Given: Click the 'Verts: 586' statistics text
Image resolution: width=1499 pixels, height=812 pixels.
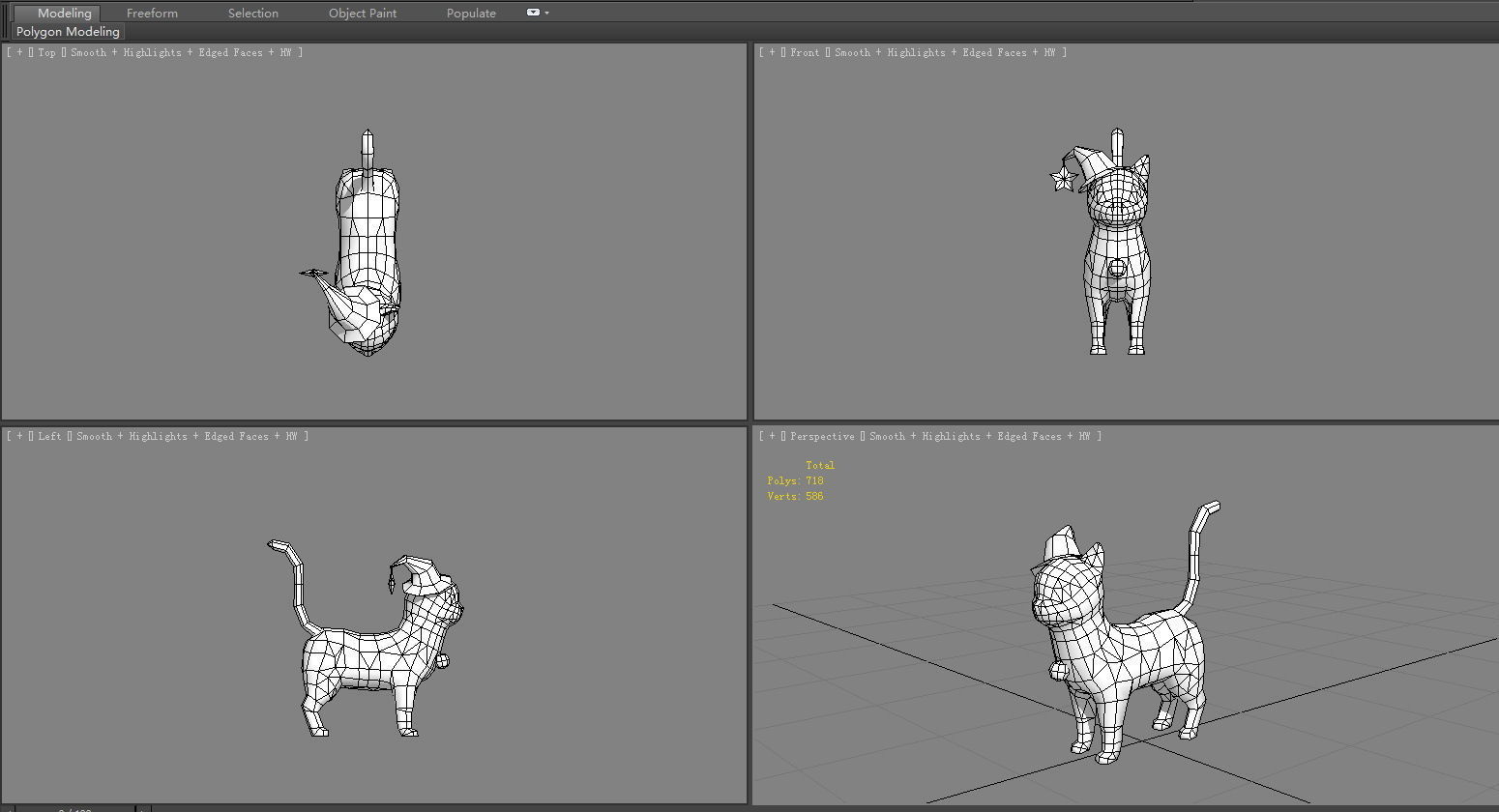Looking at the screenshot, I should pos(795,496).
